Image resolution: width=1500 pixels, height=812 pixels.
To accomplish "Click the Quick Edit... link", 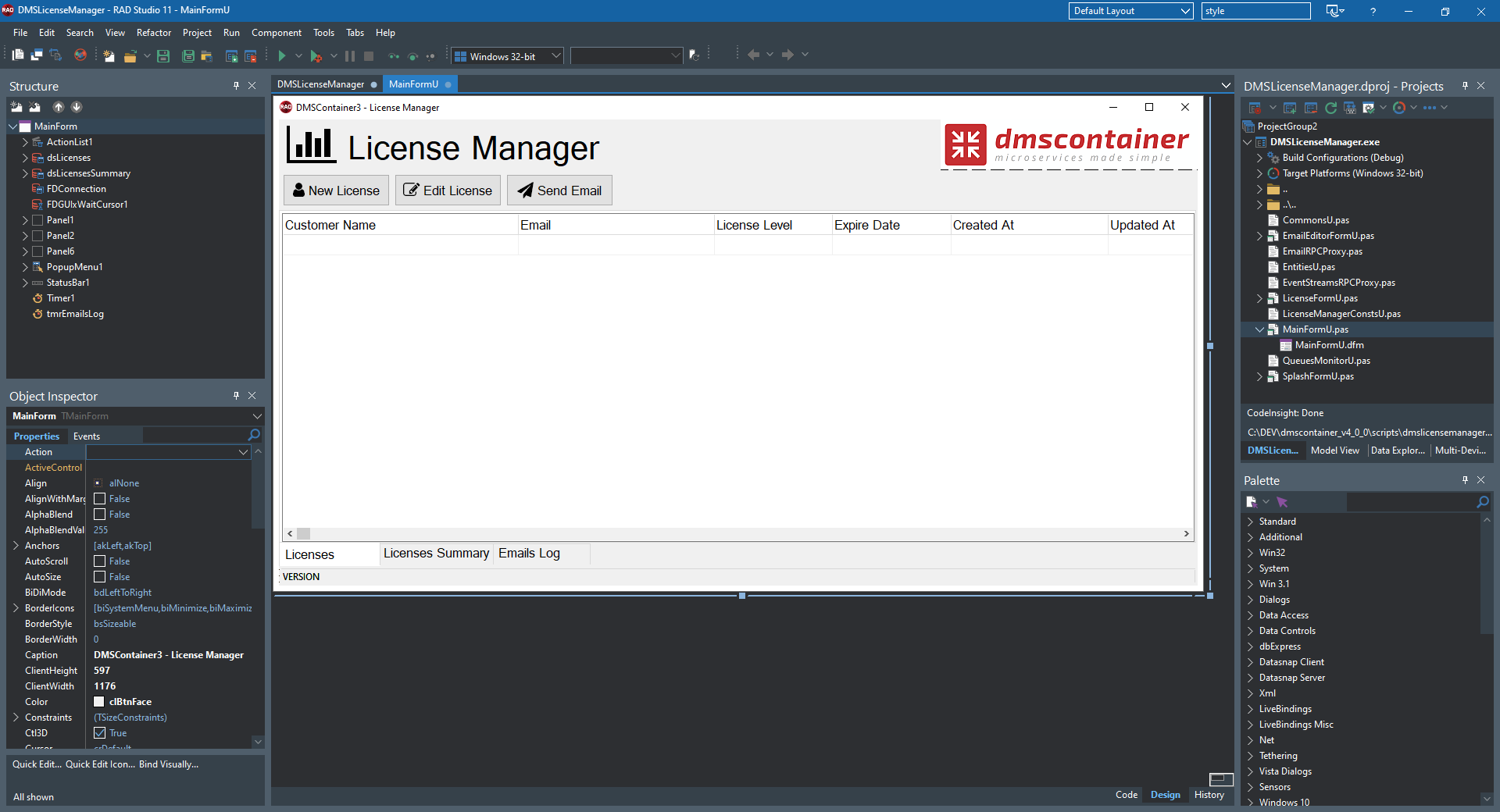I will click(x=37, y=764).
